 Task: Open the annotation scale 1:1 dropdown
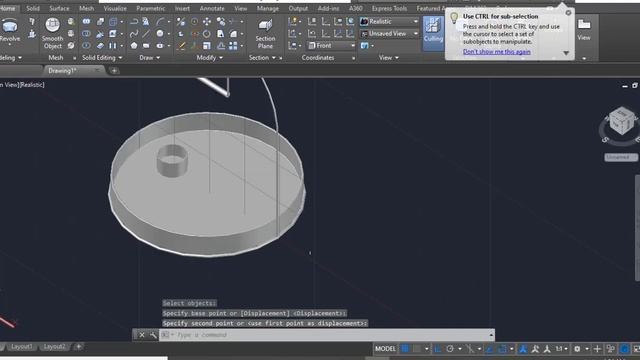[562, 349]
